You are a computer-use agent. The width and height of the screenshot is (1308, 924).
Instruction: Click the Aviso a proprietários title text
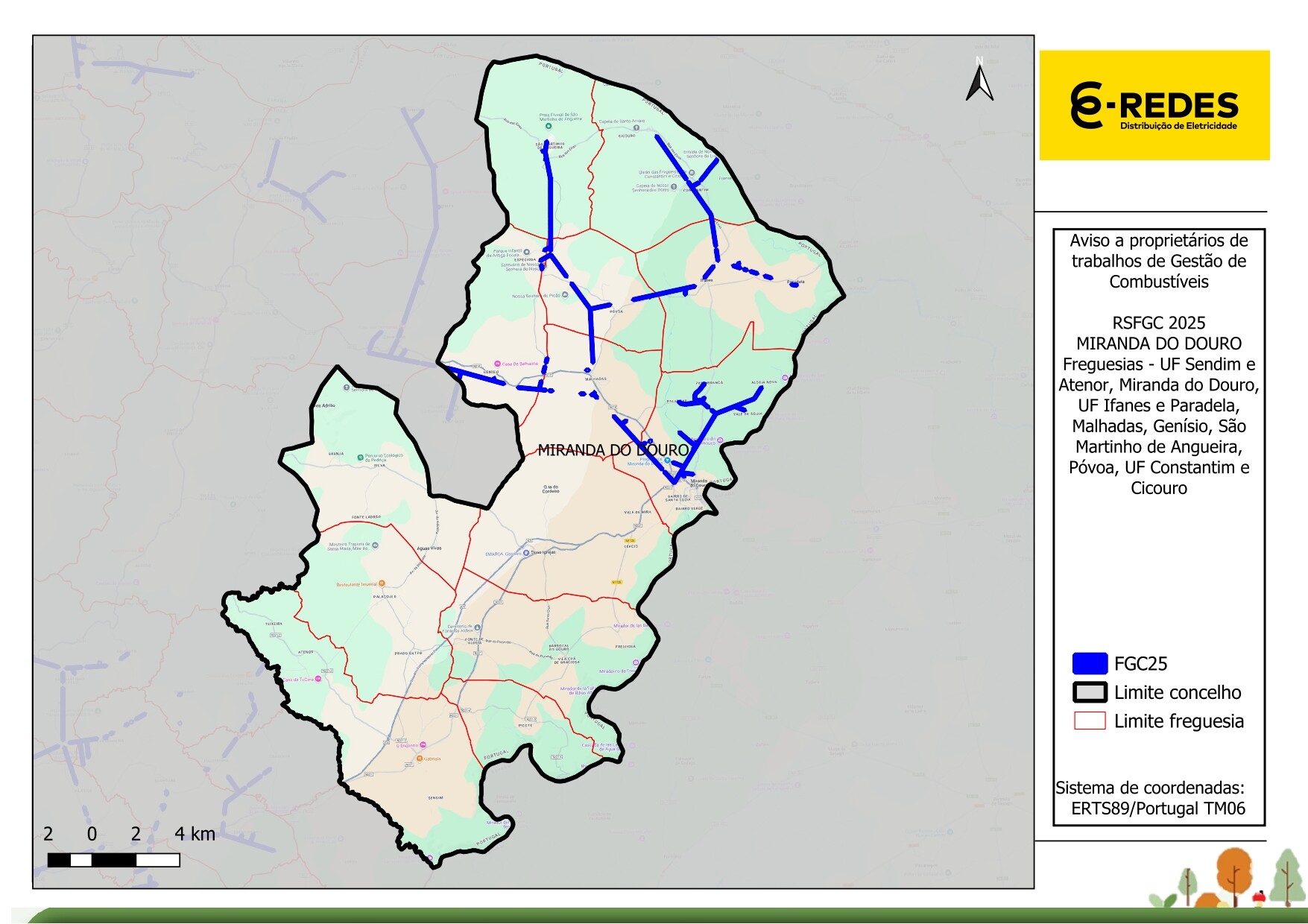click(1158, 261)
